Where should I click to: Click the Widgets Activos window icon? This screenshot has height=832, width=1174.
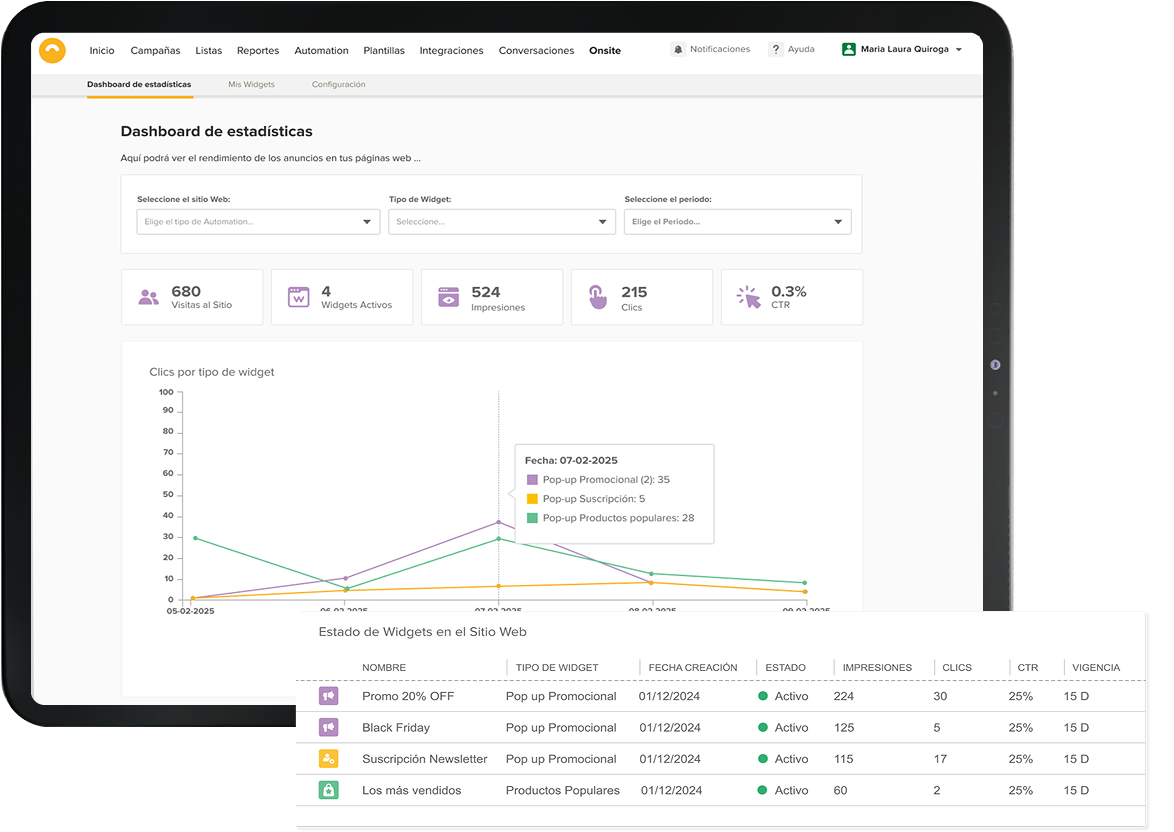point(299,297)
